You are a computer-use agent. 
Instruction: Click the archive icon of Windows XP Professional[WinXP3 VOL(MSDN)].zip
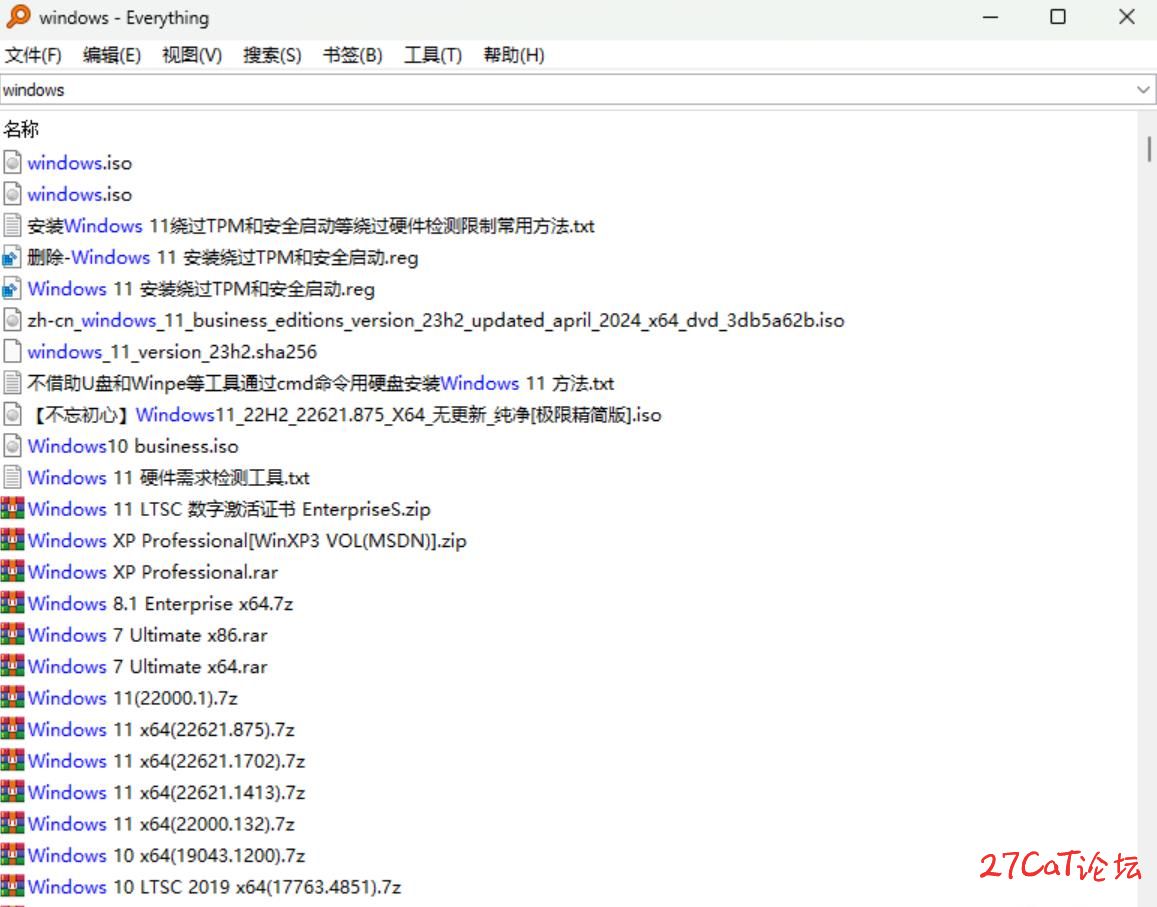[x=13, y=540]
